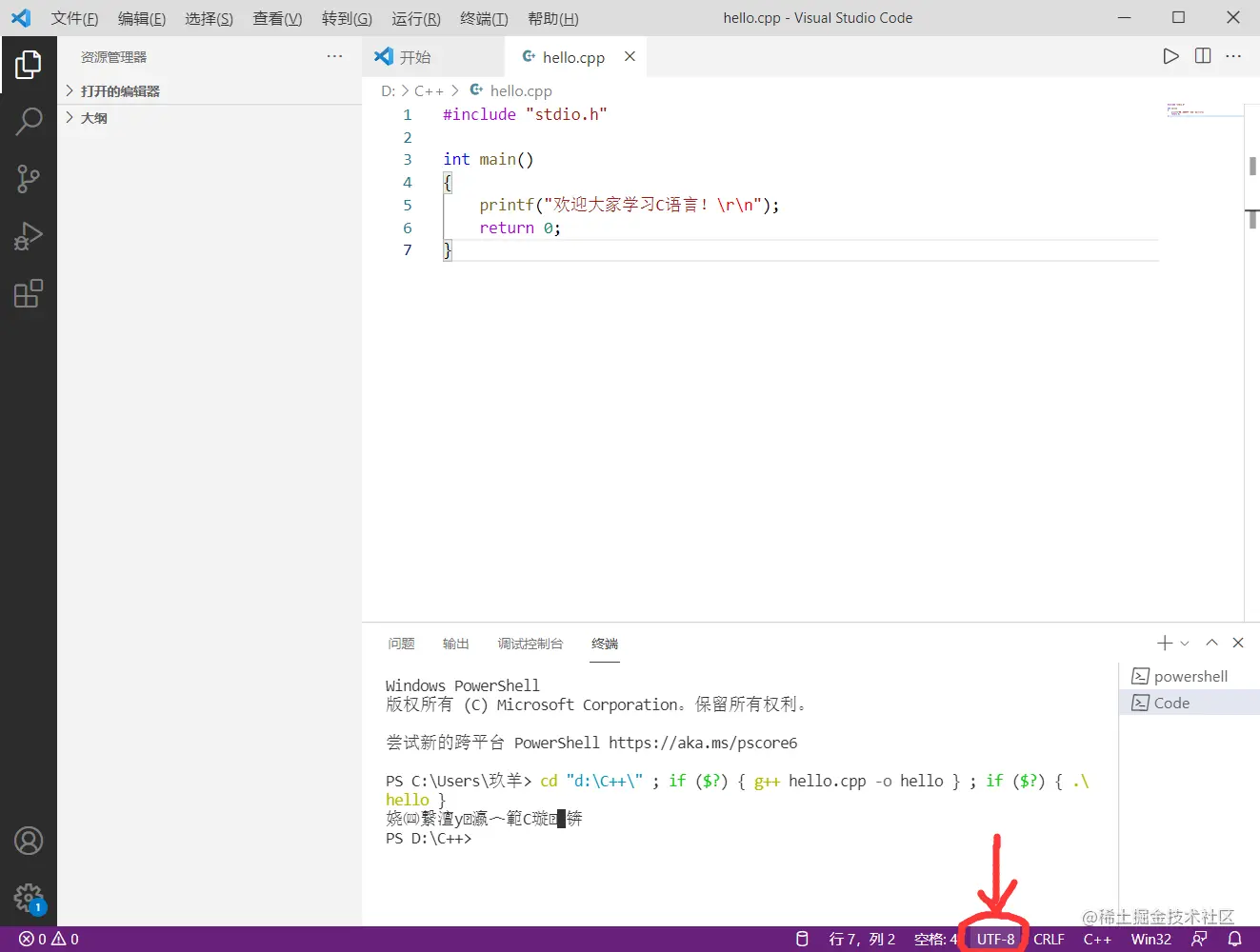The width and height of the screenshot is (1260, 952).
Task: Open the Extensions view
Action: [x=29, y=293]
